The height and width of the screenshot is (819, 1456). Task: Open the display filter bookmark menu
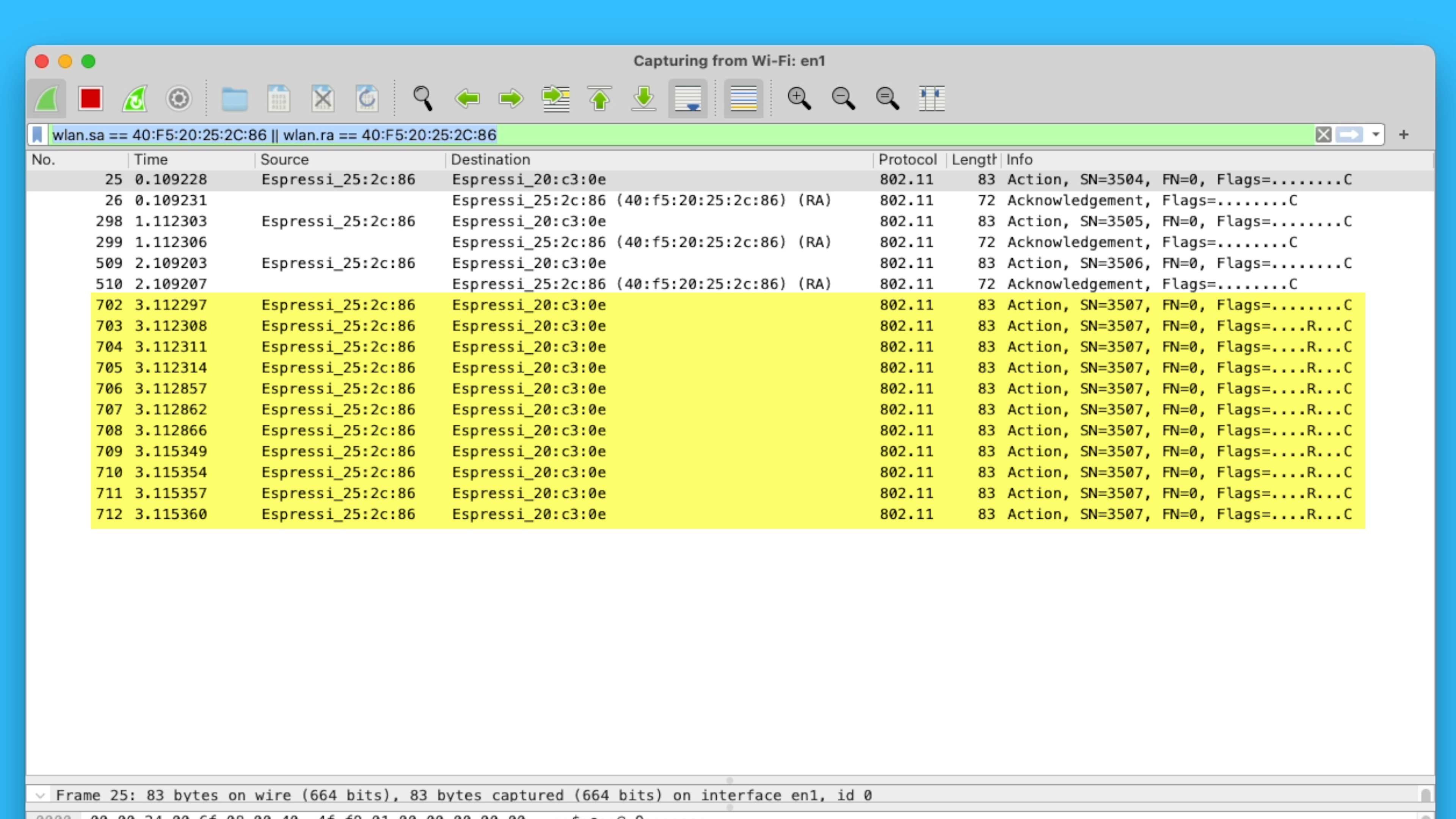coord(37,135)
